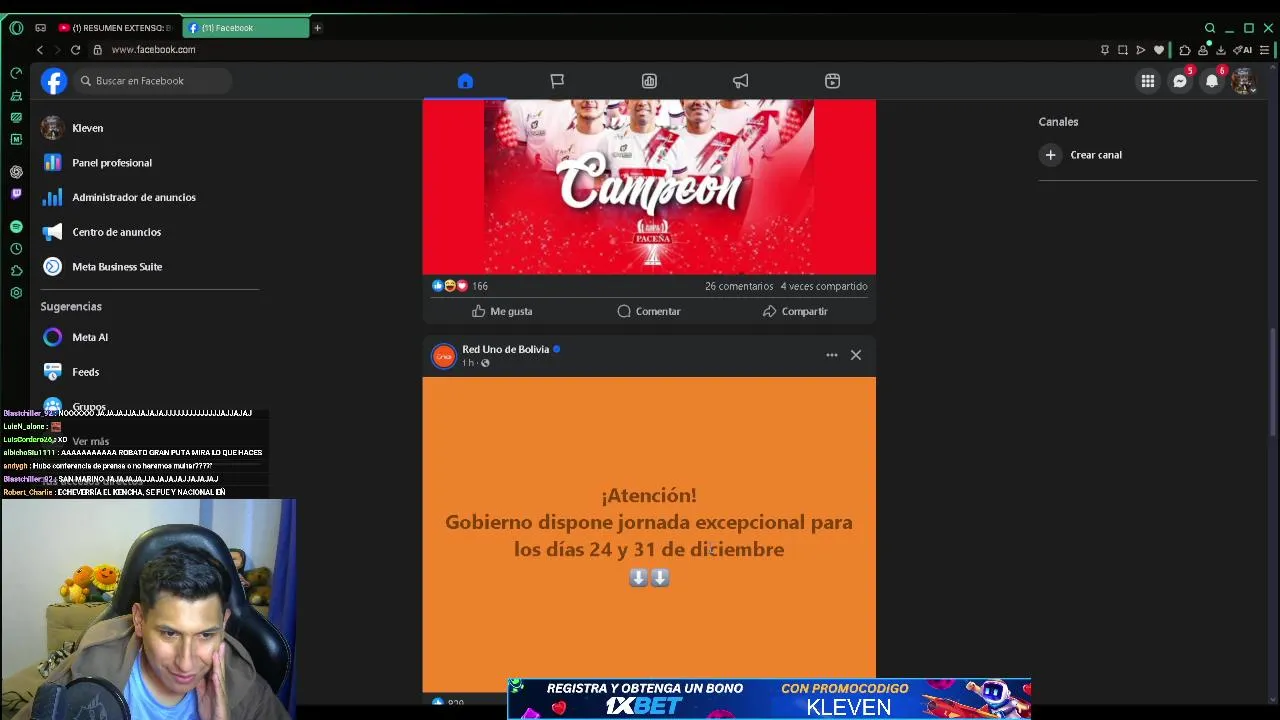This screenshot has height=720, width=1280.
Task: Open Professional dashboard chart icon in header
Action: coord(649,81)
